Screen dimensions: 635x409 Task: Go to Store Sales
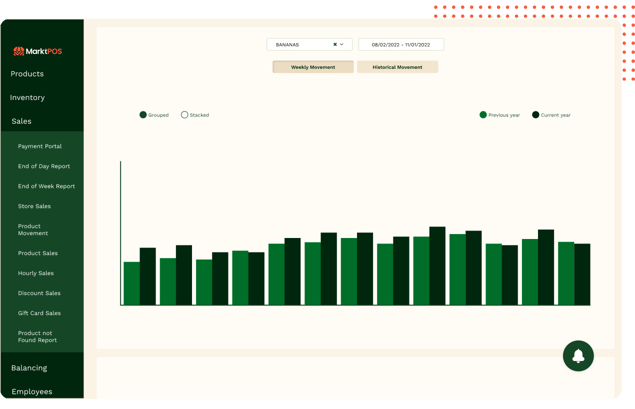click(34, 206)
